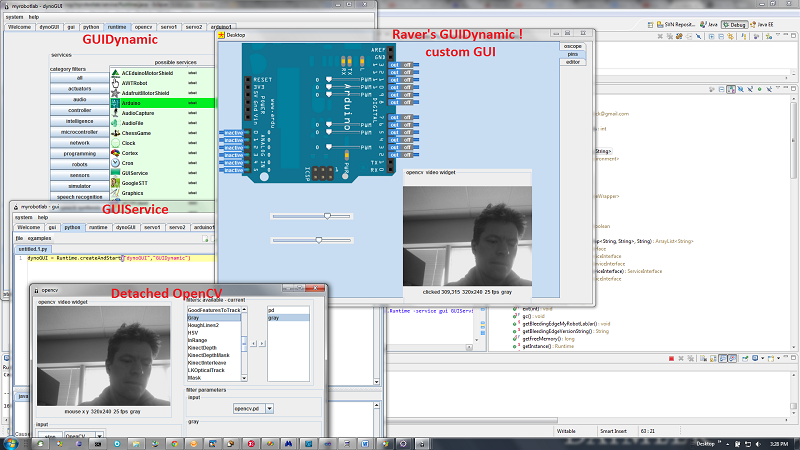This screenshot has width=800, height=450.
Task: Click the actuators category filter button
Action: pos(80,89)
